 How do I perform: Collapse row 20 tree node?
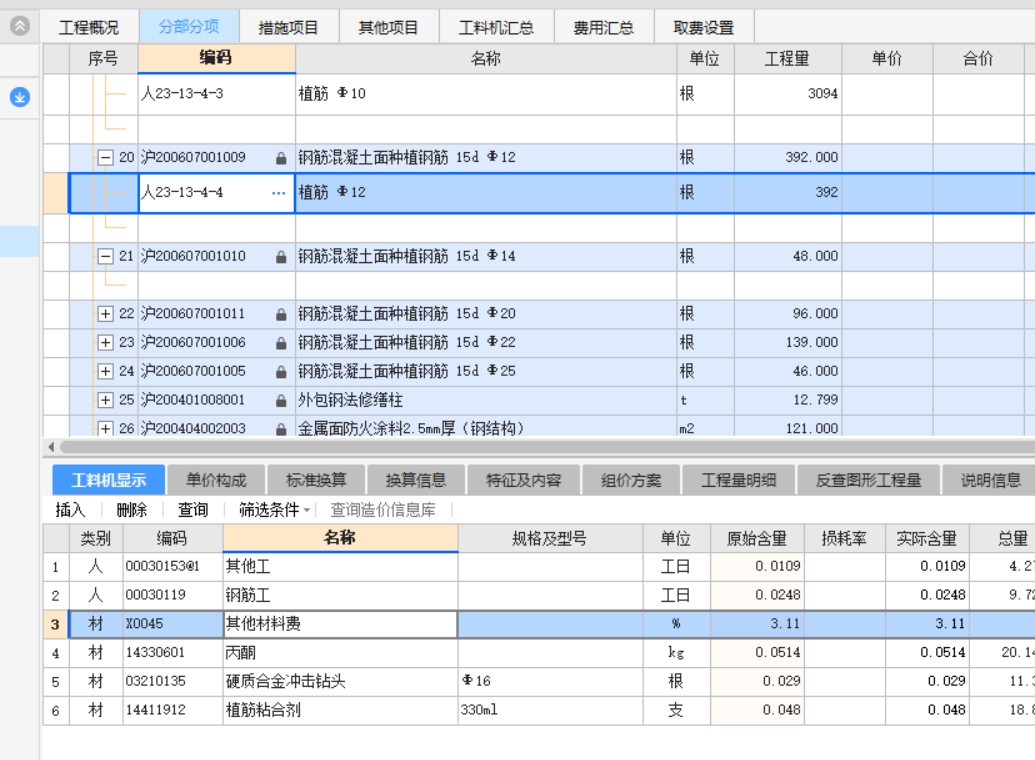click(x=105, y=158)
